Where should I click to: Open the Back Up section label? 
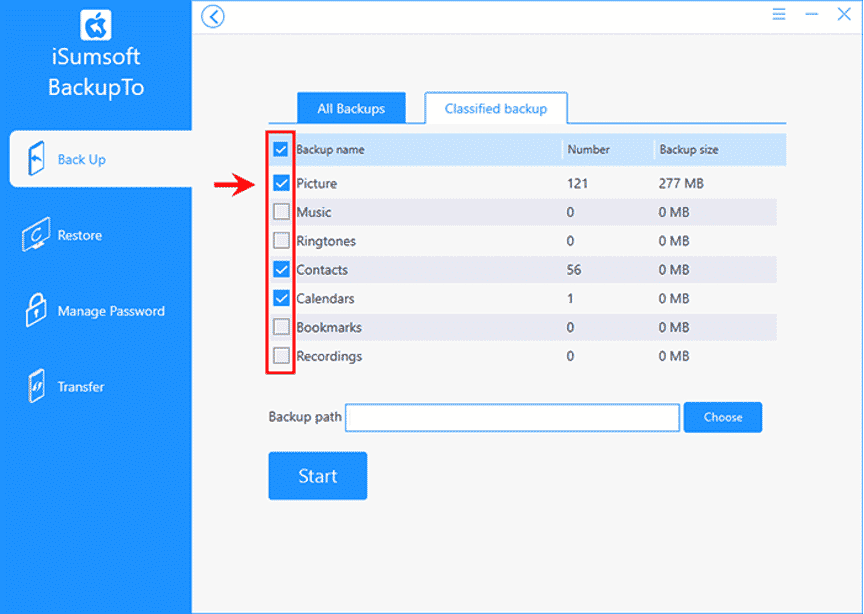pyautogui.click(x=82, y=159)
